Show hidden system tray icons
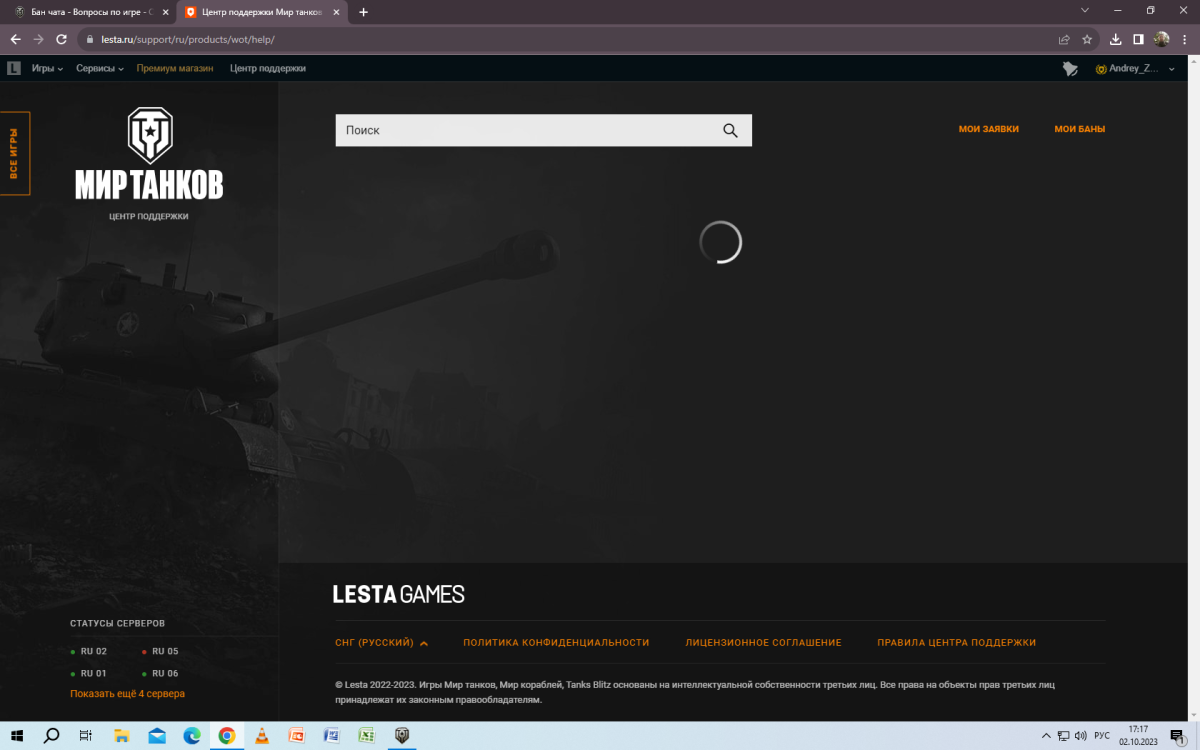1200x750 pixels. pyautogui.click(x=1045, y=736)
